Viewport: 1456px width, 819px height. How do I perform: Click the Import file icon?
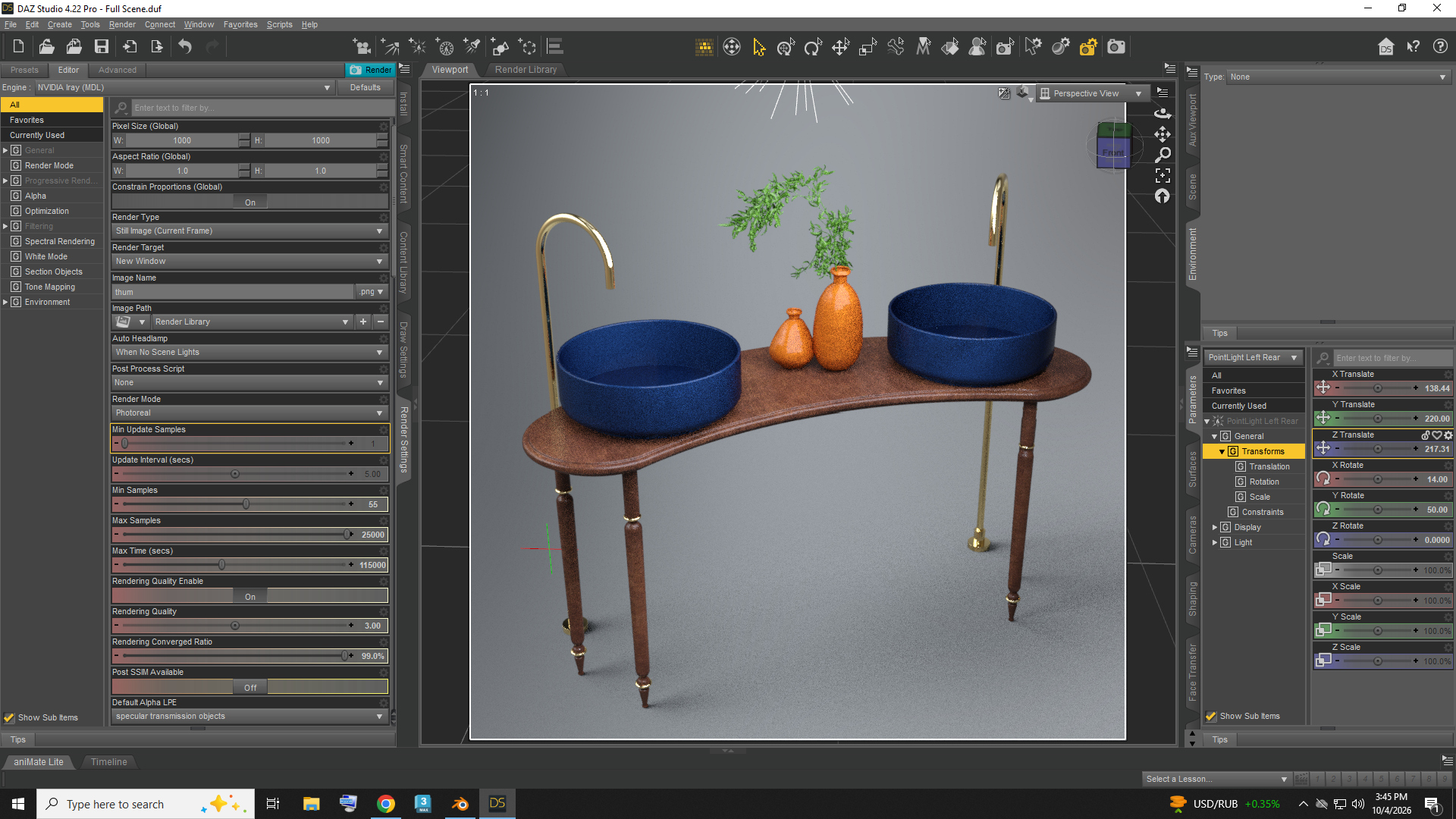click(x=130, y=47)
